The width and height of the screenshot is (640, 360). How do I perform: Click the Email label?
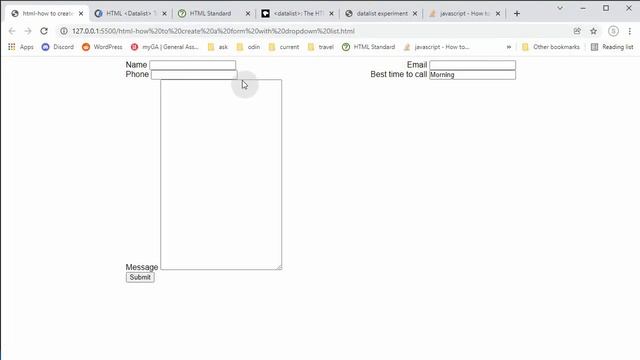pyautogui.click(x=417, y=65)
